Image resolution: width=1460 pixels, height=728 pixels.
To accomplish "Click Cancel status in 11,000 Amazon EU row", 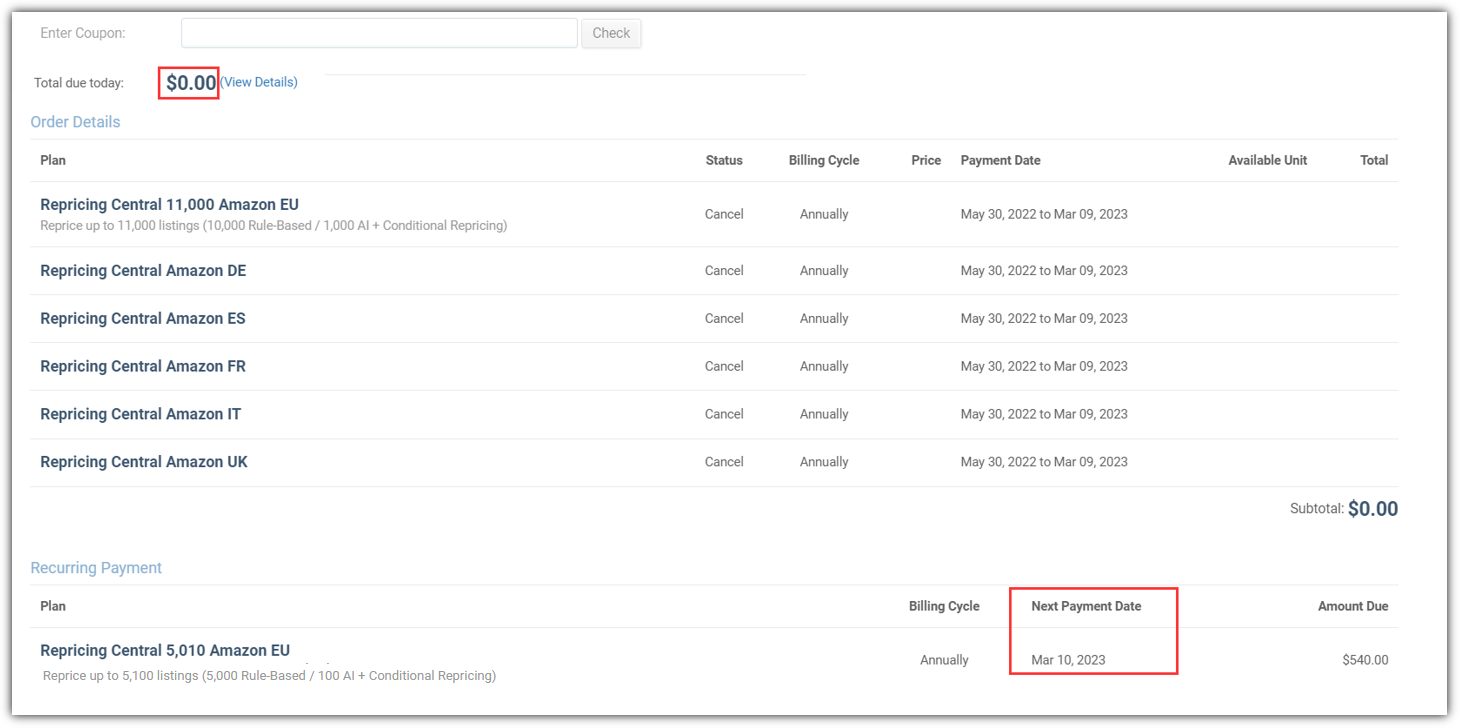I will click(724, 214).
